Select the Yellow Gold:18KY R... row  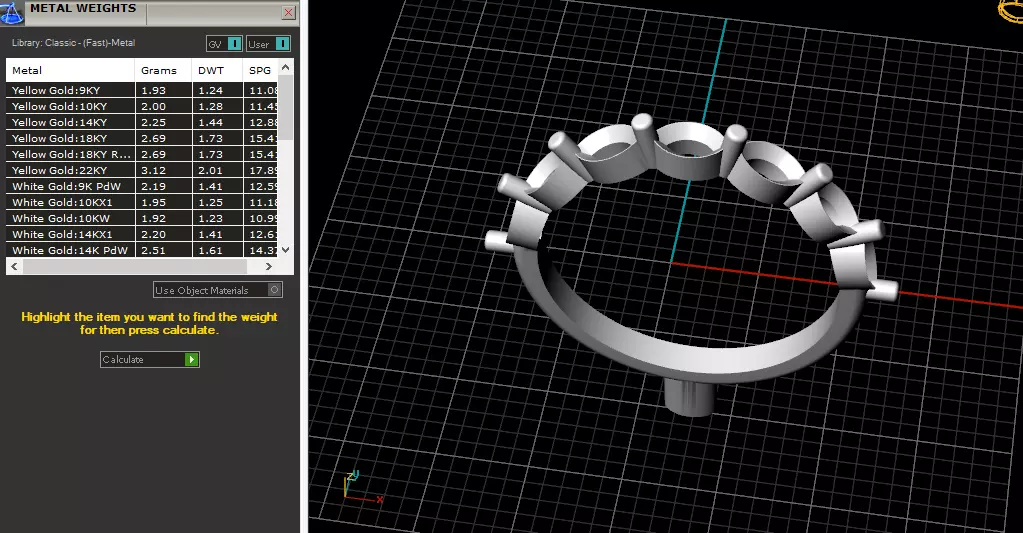pos(142,154)
